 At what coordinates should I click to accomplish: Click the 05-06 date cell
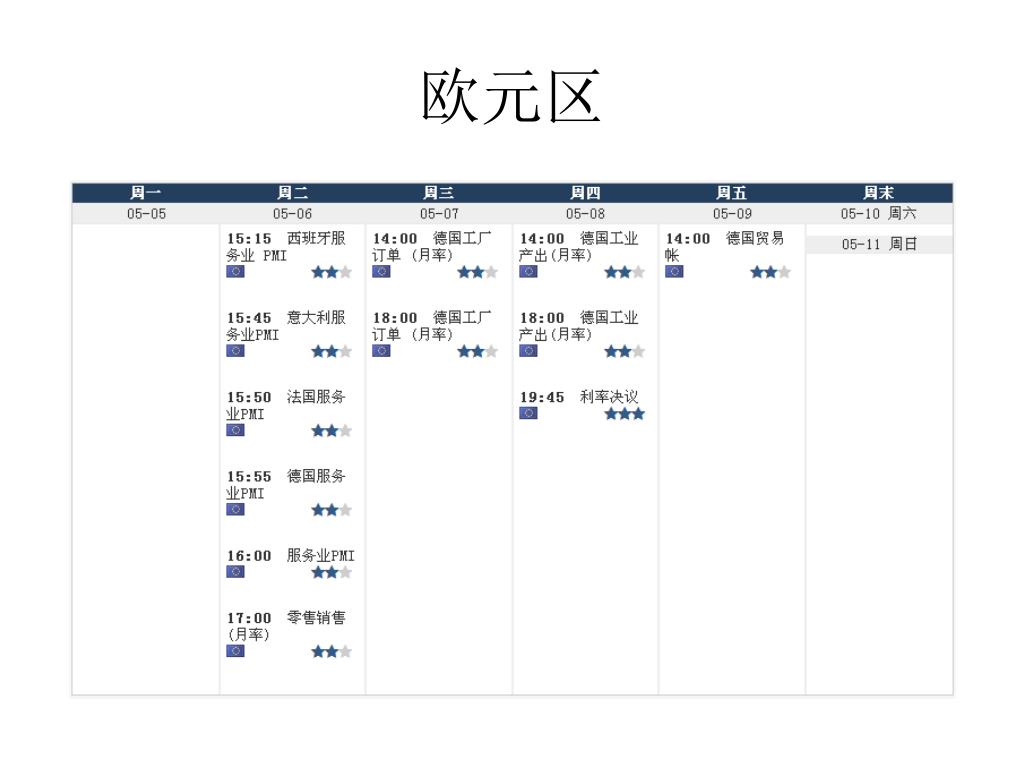[x=293, y=214]
